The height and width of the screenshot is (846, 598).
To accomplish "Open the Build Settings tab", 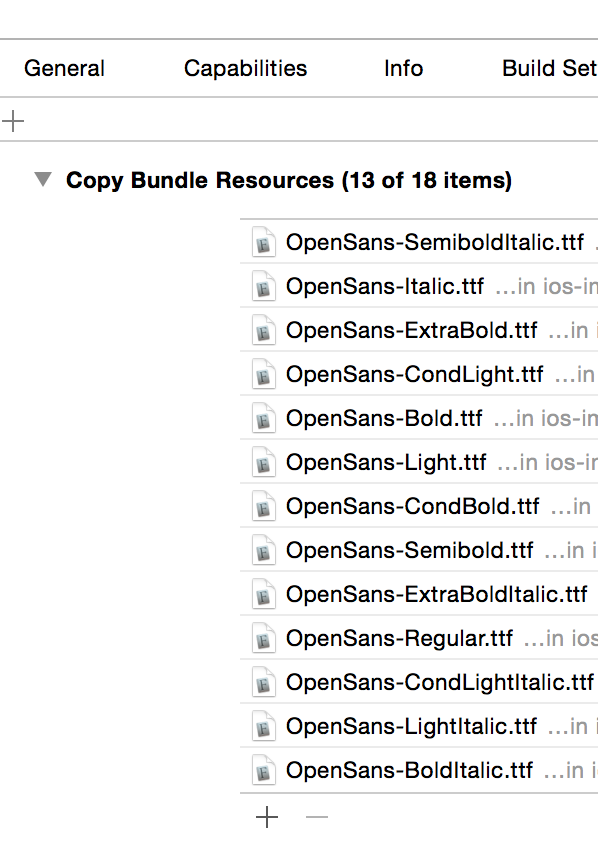I will tap(549, 68).
